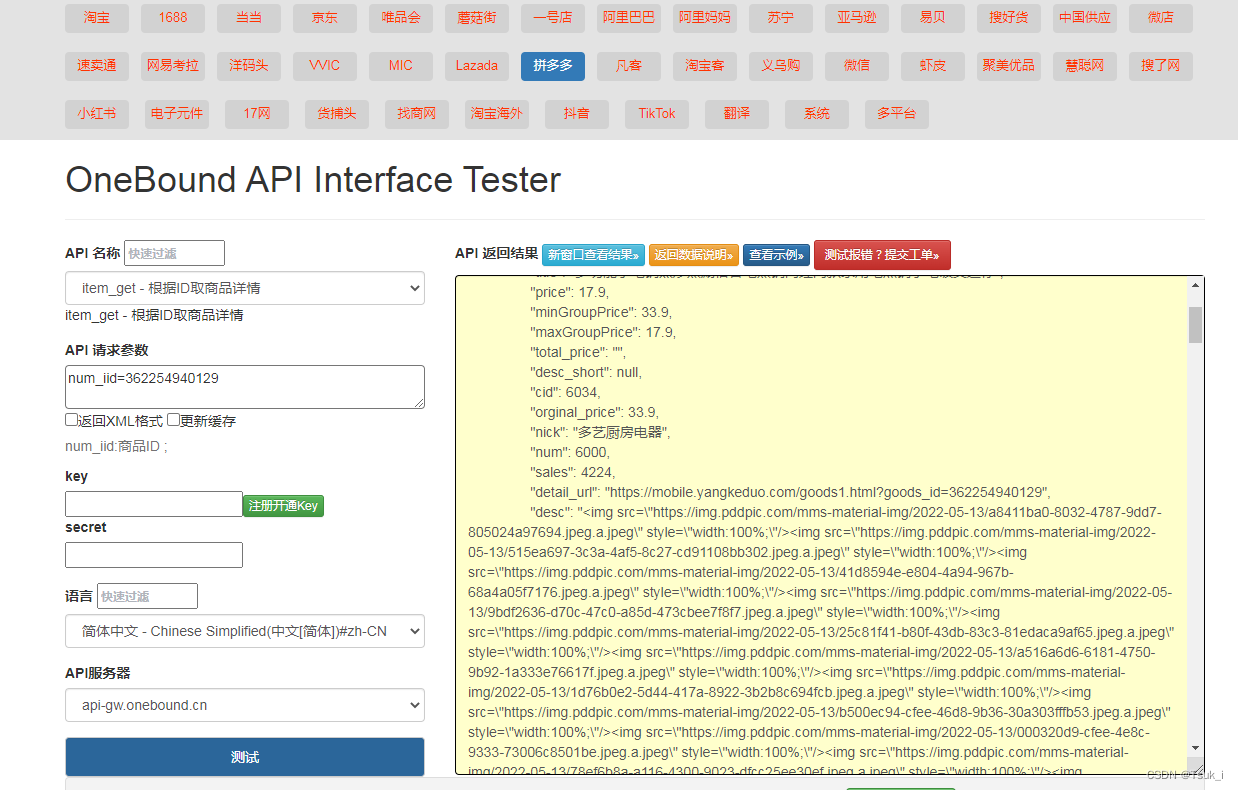Select the 搜好货 platform tab
The image size is (1238, 790).
pos(1009,18)
